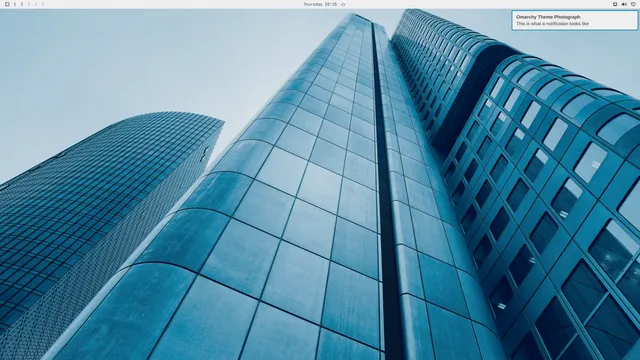This screenshot has height=360, width=640.
Task: Switch to workspace 5
Action: click(x=42, y=4)
